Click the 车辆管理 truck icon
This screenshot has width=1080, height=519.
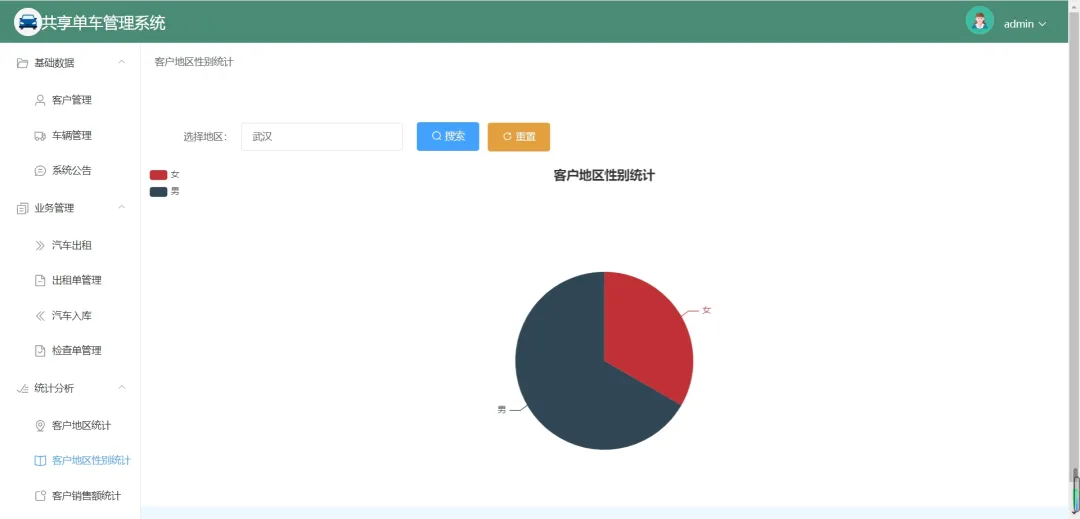40,136
